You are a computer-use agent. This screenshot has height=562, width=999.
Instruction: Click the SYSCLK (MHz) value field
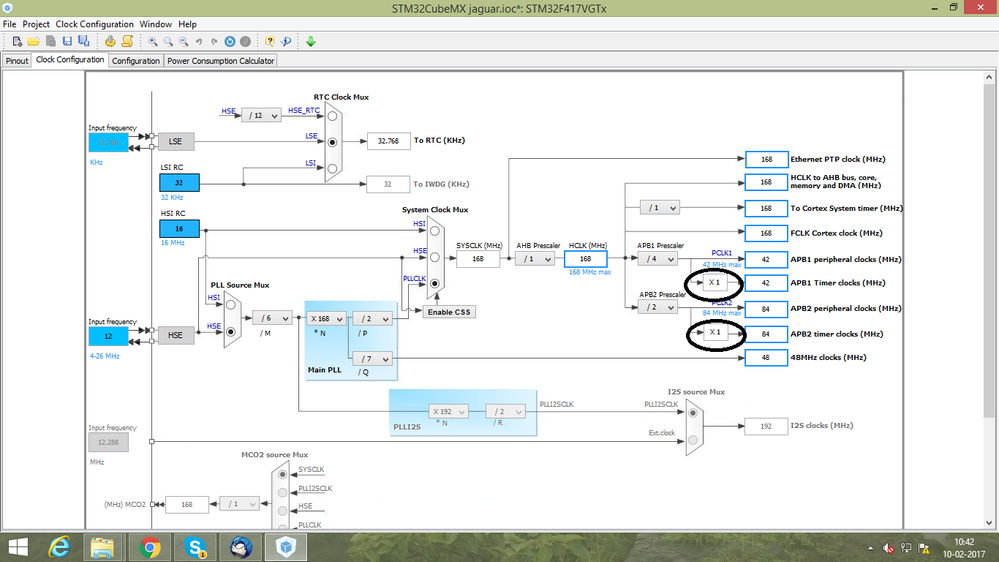(478, 259)
